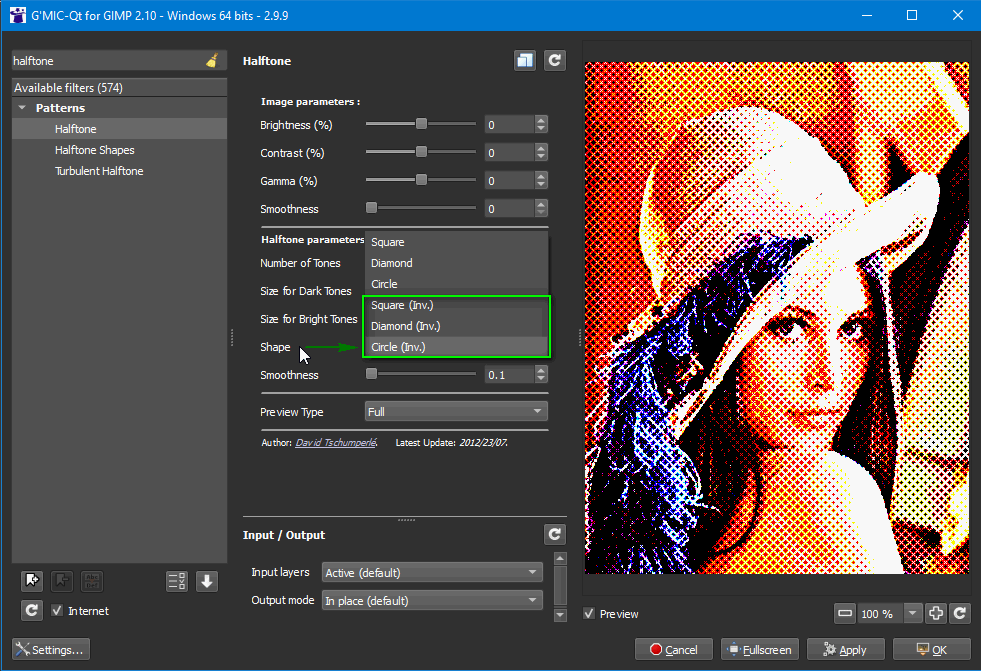Open Input layers dropdown
The image size is (981, 671).
pyautogui.click(x=432, y=572)
